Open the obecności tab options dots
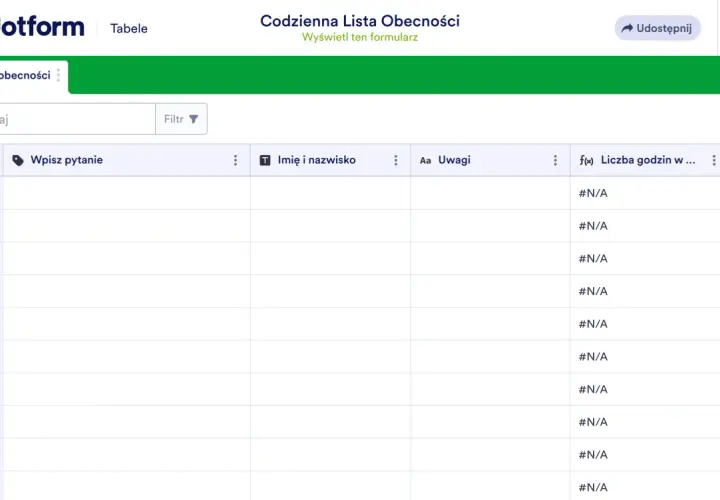720x500 pixels. click(58, 75)
